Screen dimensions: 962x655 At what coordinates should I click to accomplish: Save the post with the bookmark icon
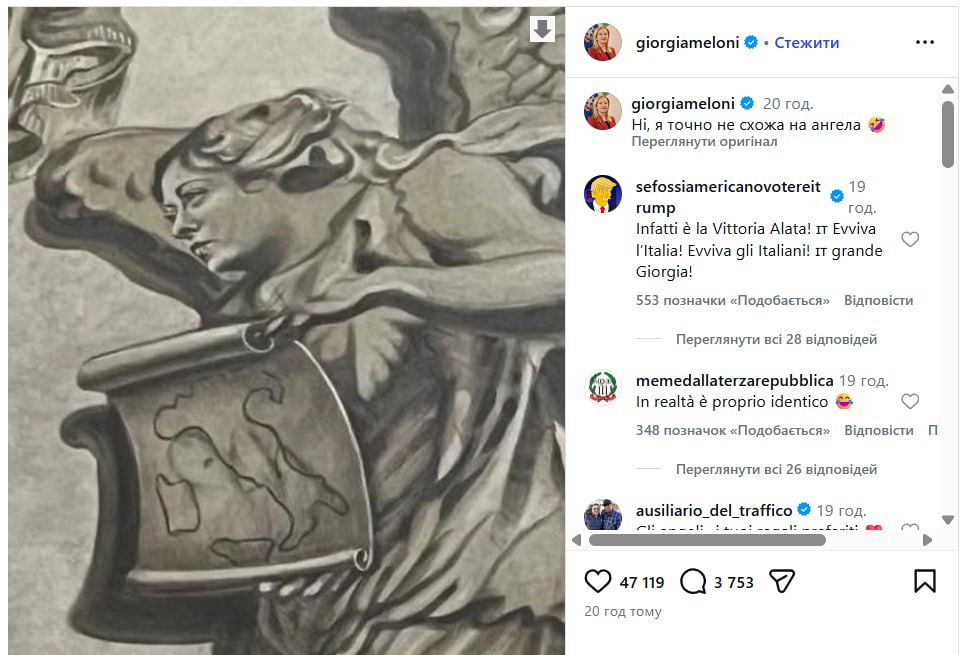(x=925, y=581)
